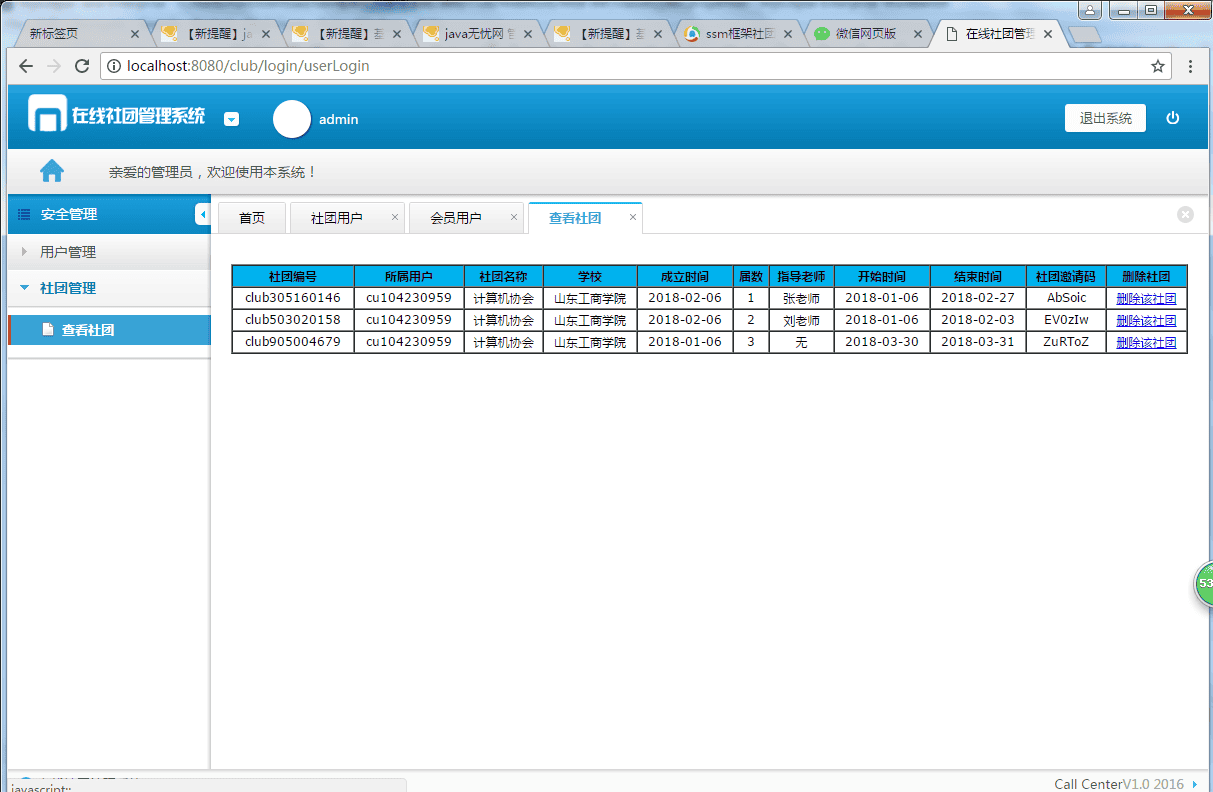Screen dimensions: 1213x792
Task: Delete club905004679 via 删除该社团 link
Action: pyautogui.click(x=1146, y=343)
